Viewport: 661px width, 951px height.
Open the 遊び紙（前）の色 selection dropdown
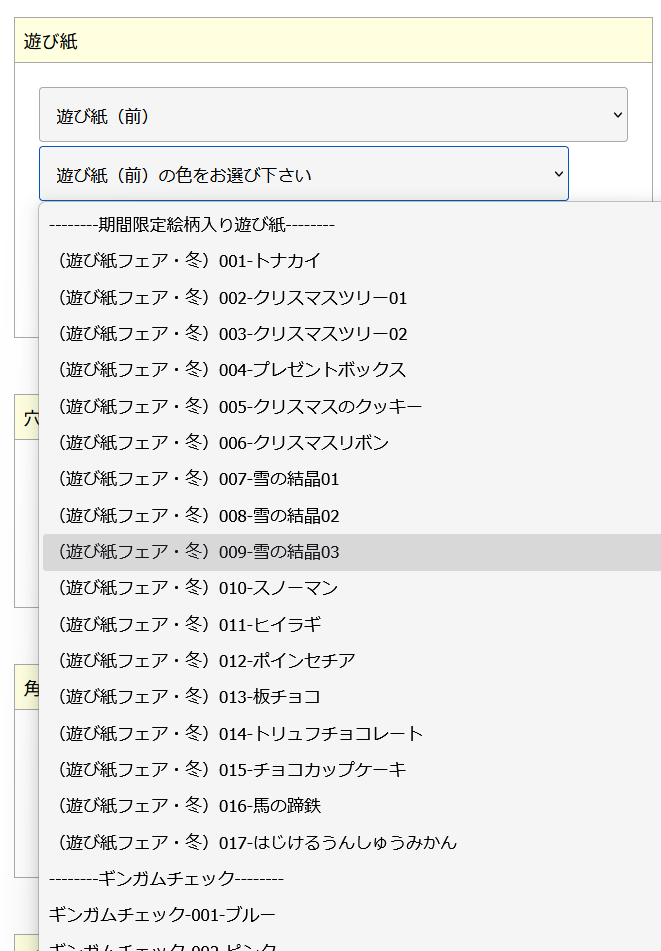303,173
